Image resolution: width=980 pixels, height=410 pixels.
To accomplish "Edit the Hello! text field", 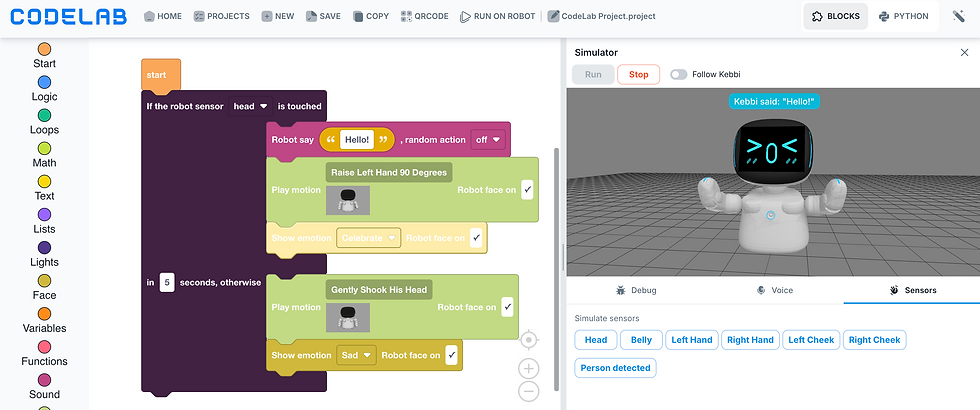I will tap(357, 140).
